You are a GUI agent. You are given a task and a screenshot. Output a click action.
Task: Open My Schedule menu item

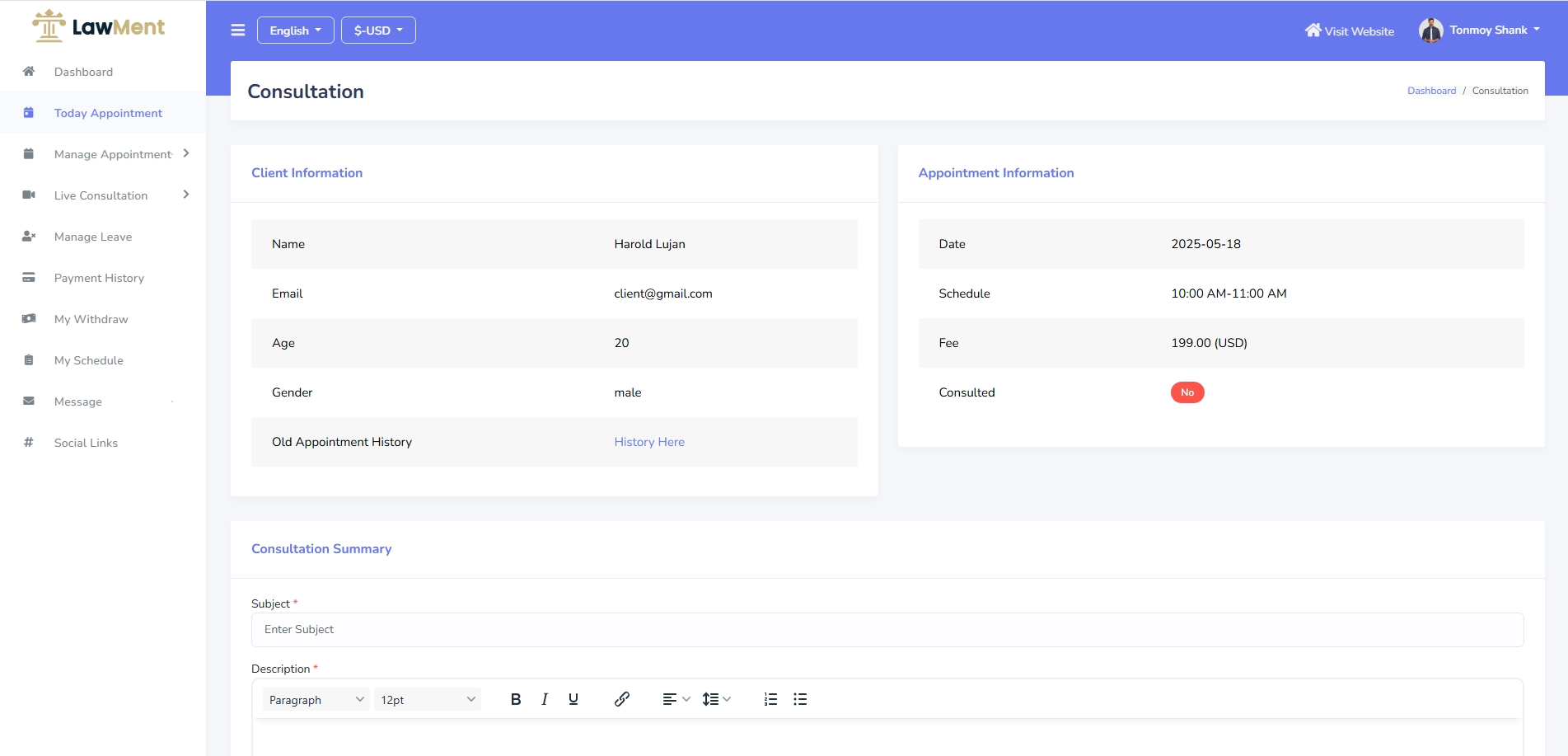pos(88,360)
